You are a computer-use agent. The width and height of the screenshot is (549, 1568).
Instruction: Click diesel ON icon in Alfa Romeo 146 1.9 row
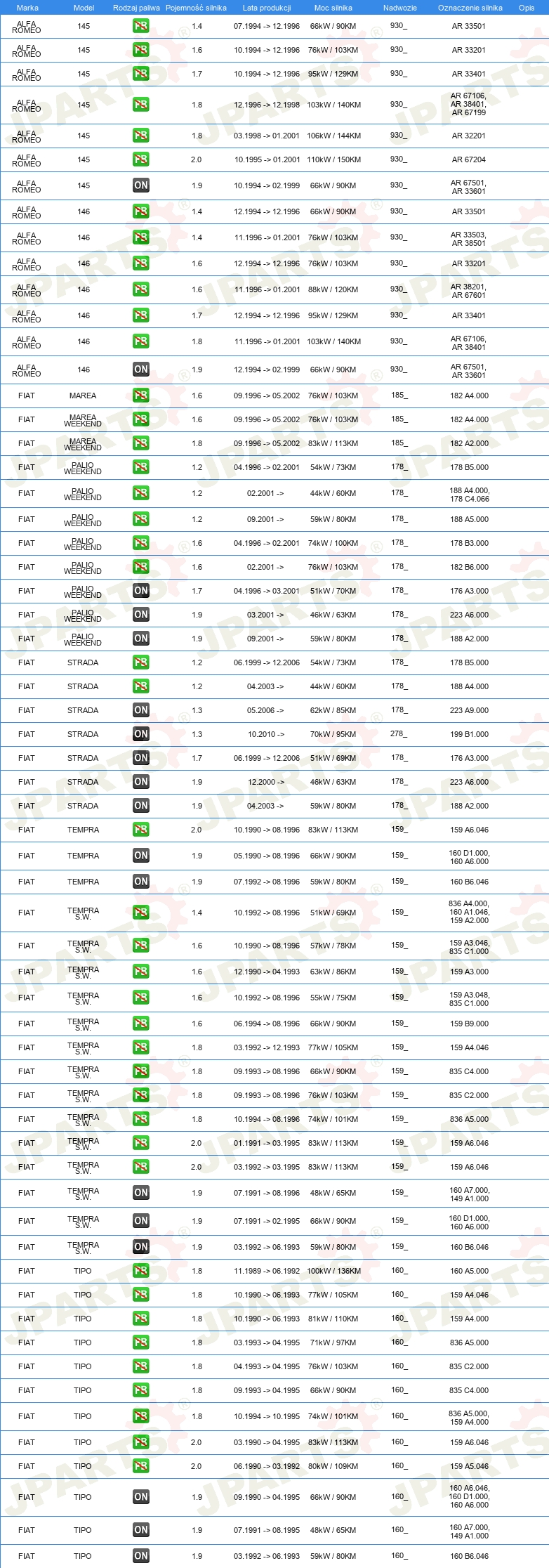(141, 370)
